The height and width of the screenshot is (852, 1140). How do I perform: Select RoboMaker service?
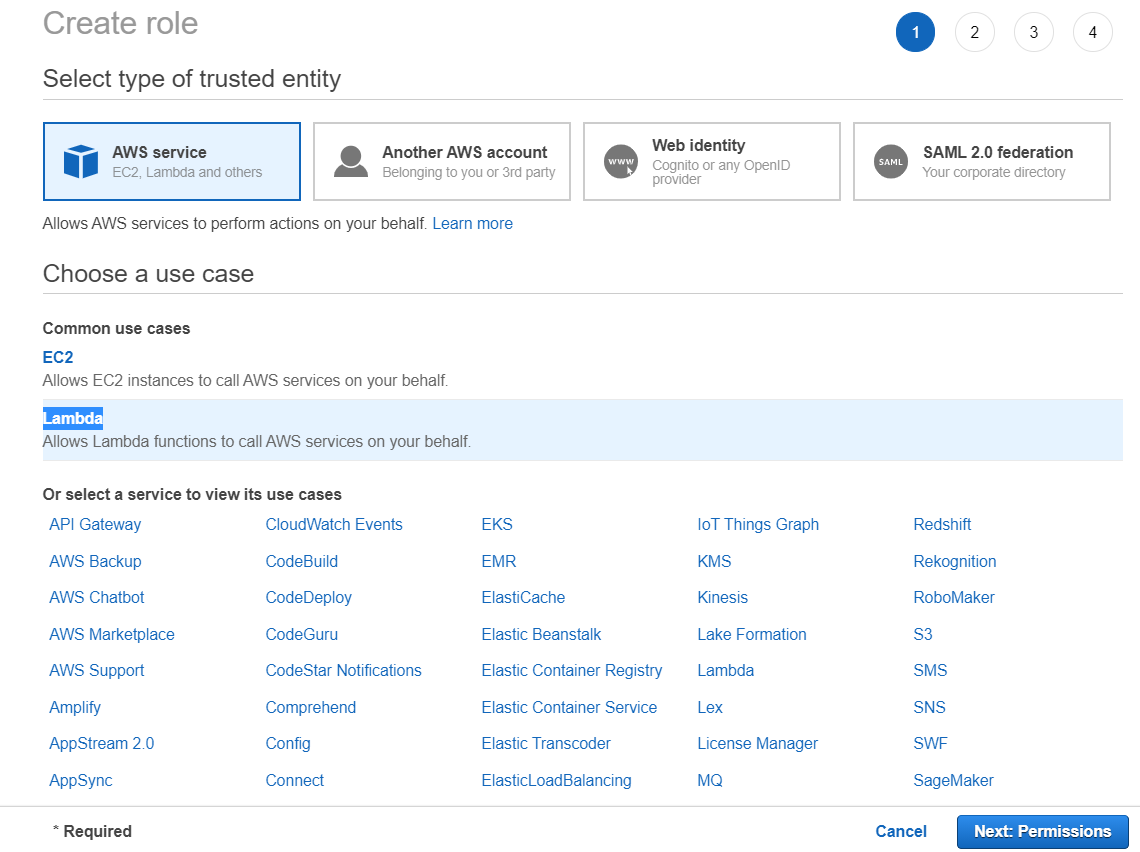click(954, 598)
